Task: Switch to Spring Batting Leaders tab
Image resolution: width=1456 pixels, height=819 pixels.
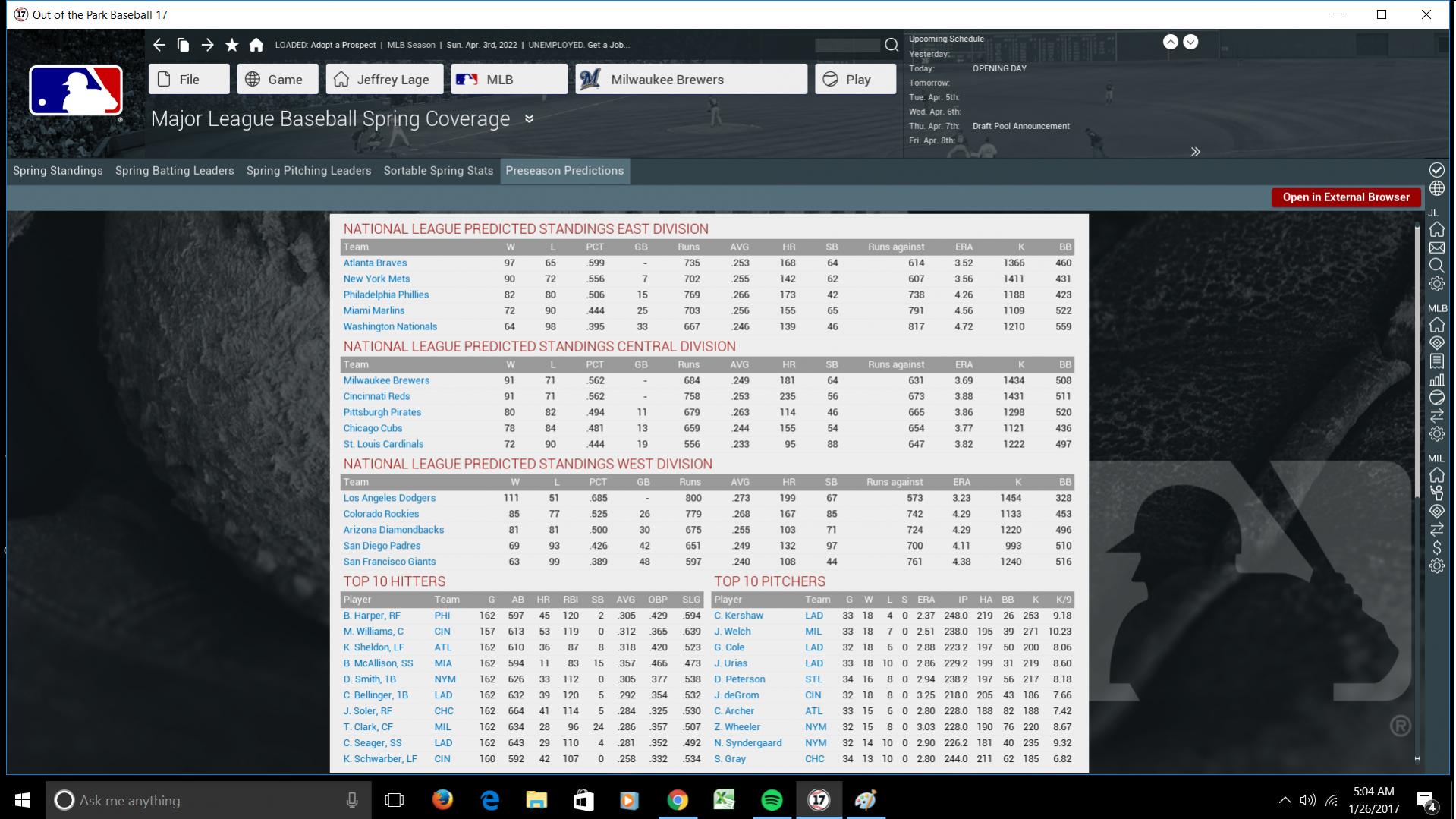Action: tap(175, 171)
